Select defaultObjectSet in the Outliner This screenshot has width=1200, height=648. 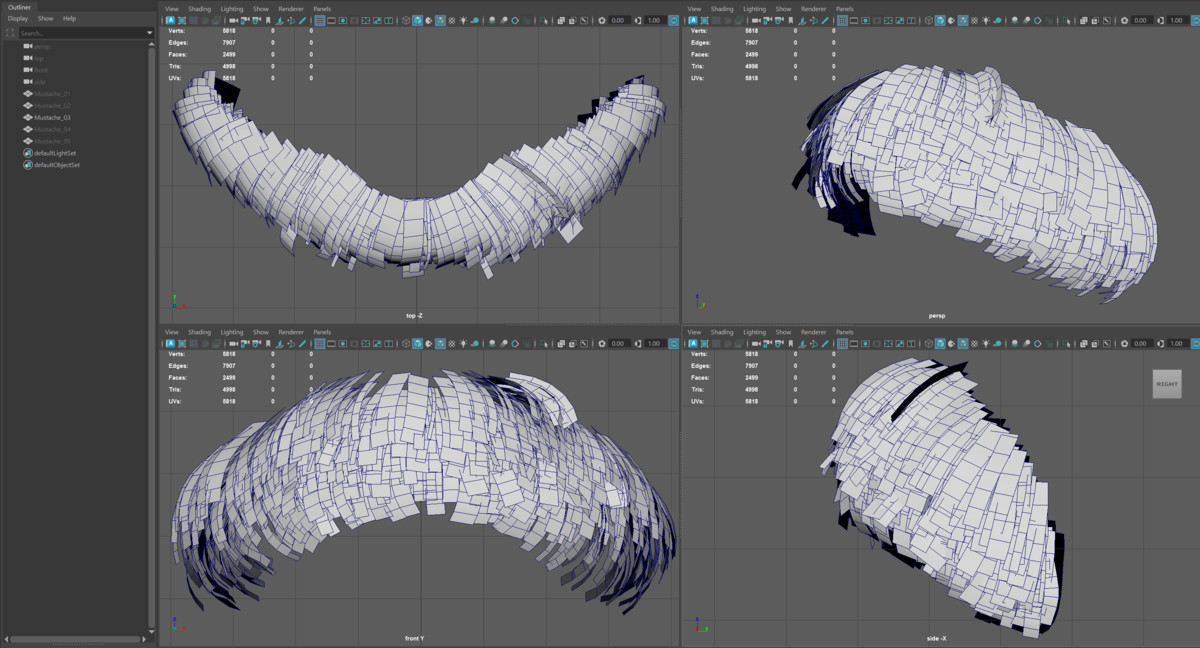click(57, 165)
